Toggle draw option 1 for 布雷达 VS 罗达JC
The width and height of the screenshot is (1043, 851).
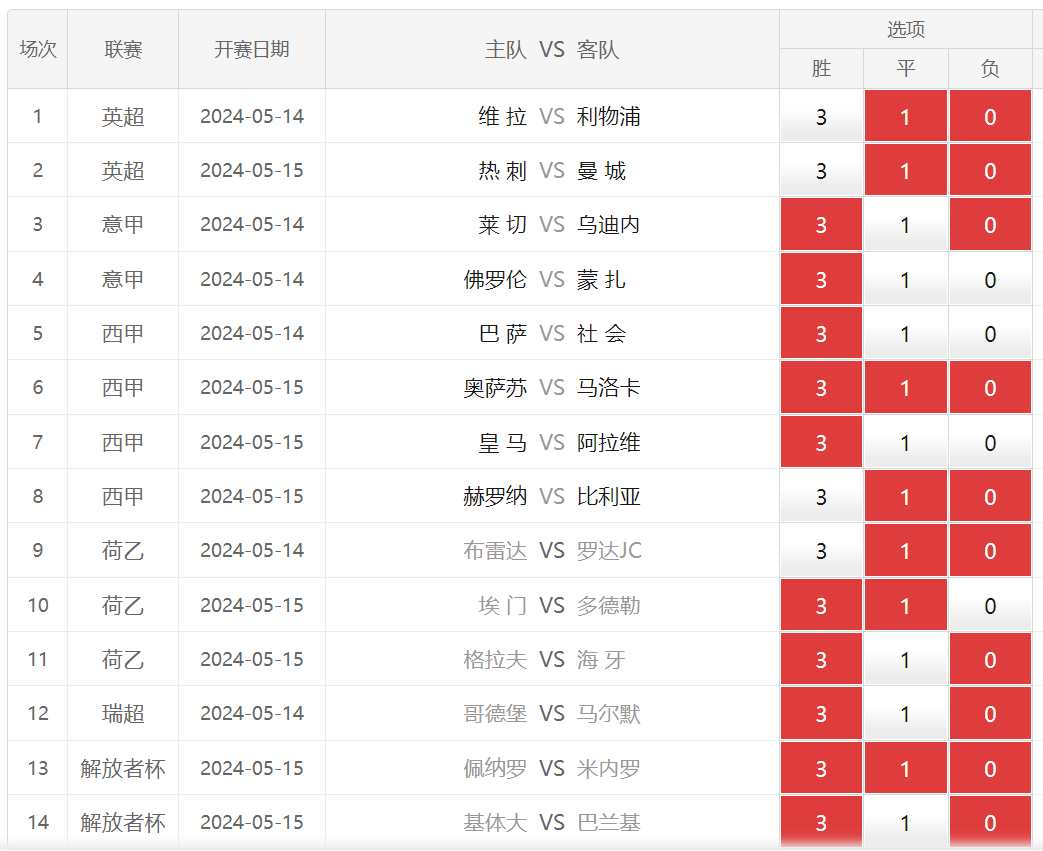905,550
